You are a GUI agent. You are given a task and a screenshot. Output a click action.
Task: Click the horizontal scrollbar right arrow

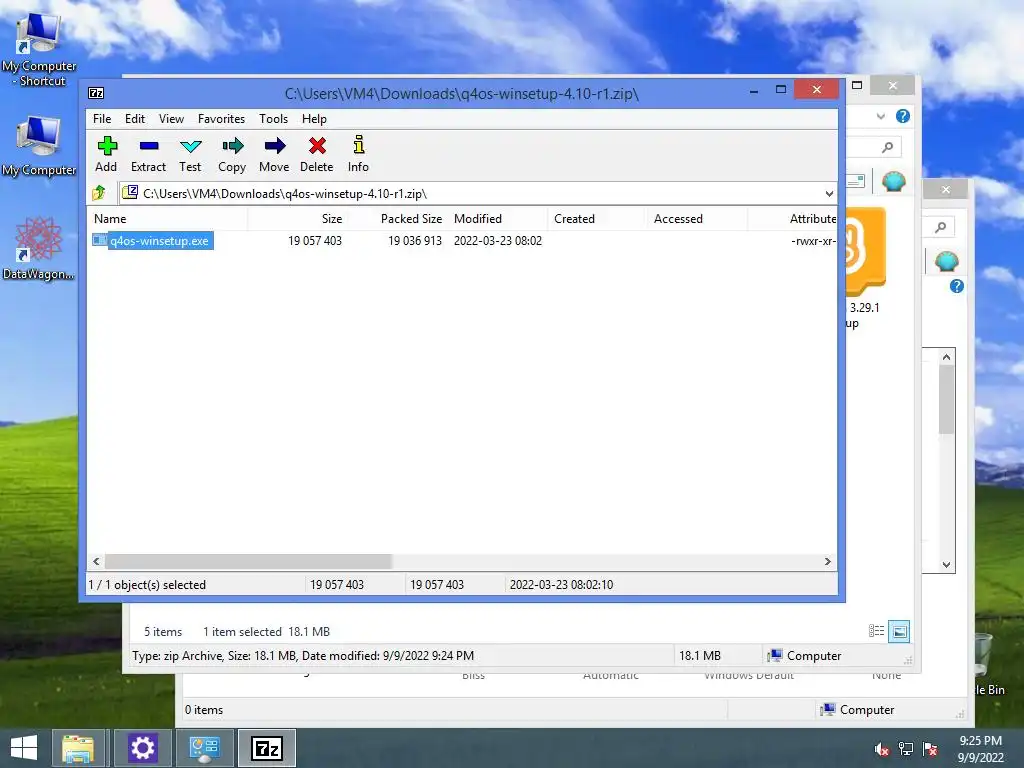827,562
